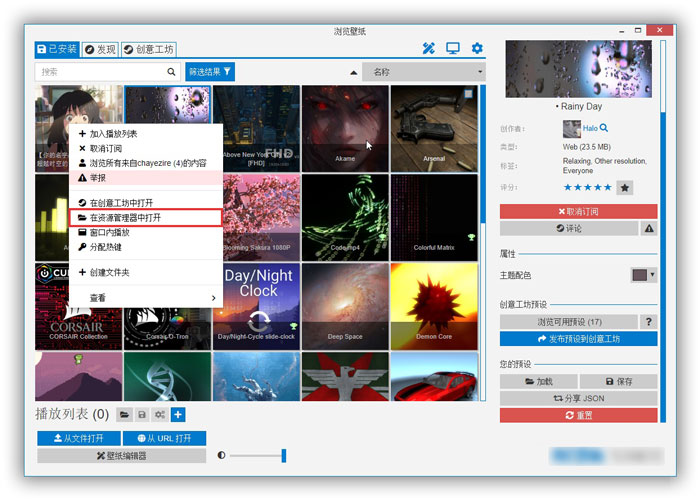Click the favorite star button beside rating

[x=624, y=187]
